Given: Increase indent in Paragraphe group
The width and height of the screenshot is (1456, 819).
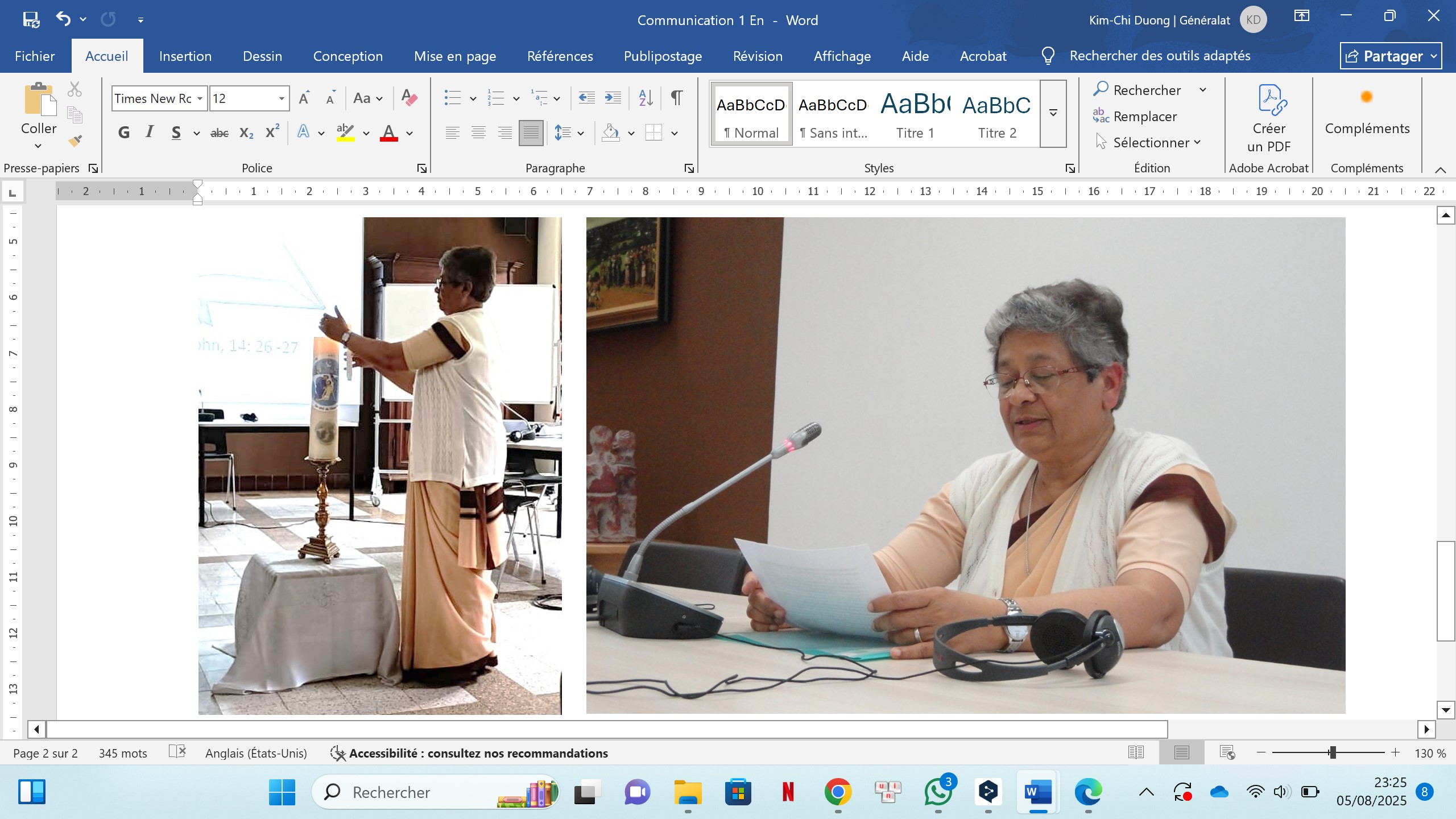Looking at the screenshot, I should [613, 98].
